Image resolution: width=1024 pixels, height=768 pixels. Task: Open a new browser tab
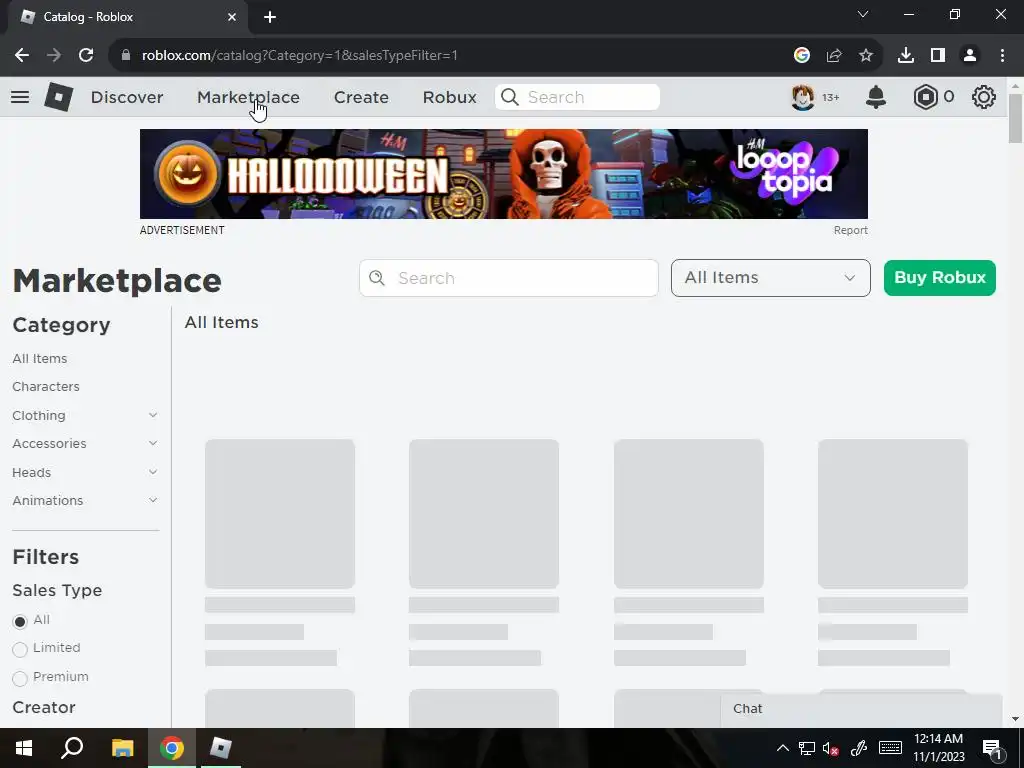(270, 17)
